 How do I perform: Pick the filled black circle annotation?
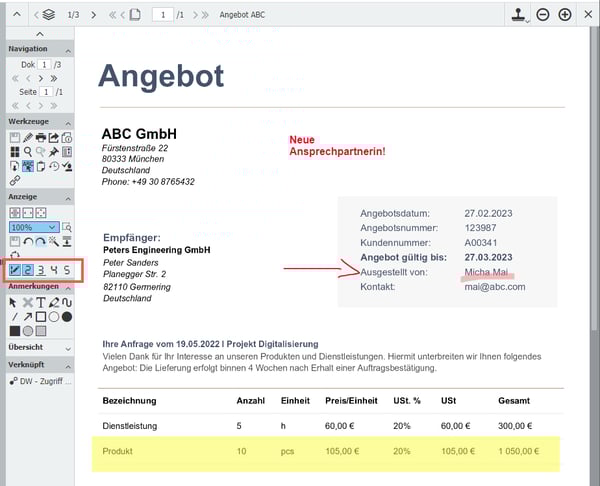pyautogui.click(x=67, y=317)
